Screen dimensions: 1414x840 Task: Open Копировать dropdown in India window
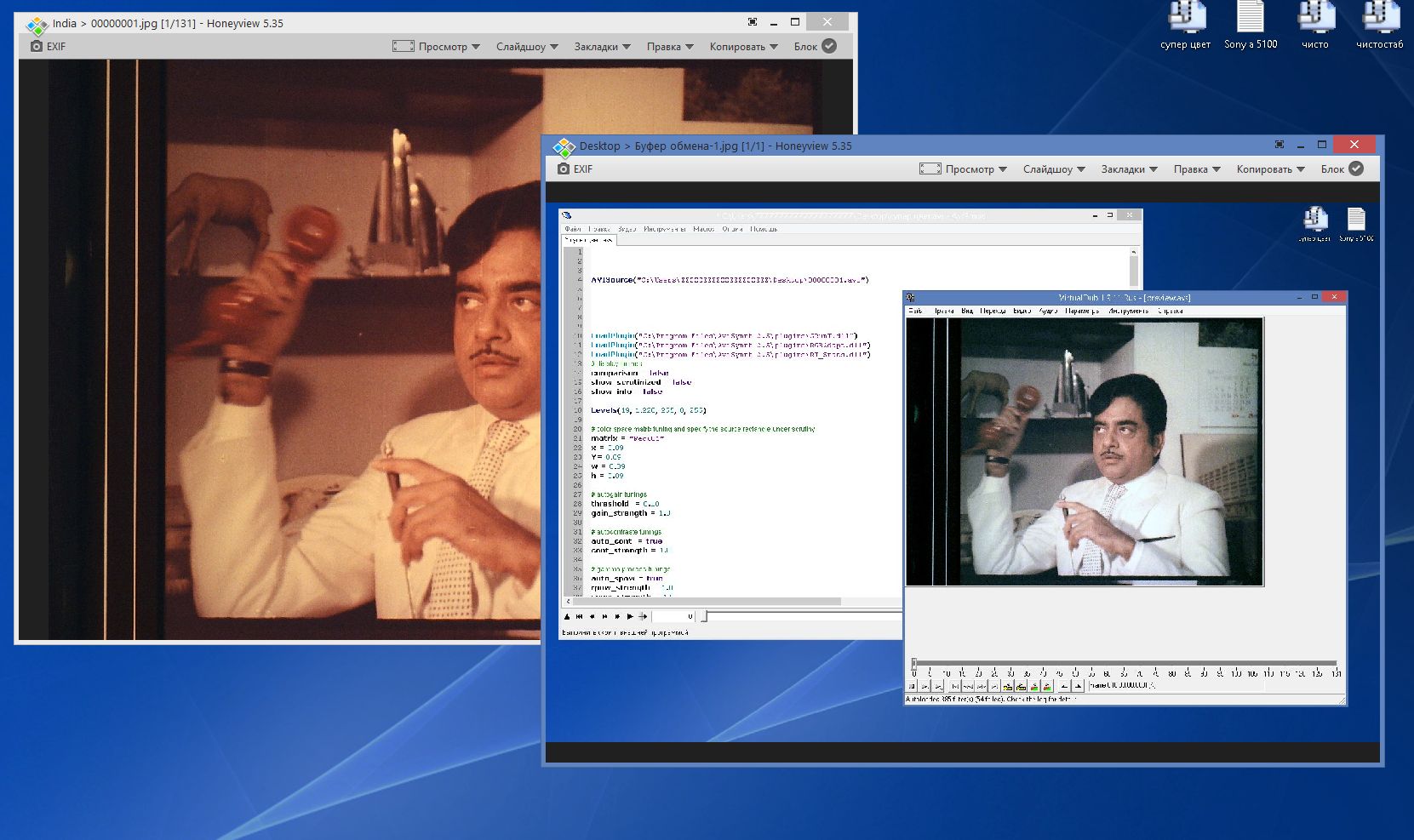[743, 46]
